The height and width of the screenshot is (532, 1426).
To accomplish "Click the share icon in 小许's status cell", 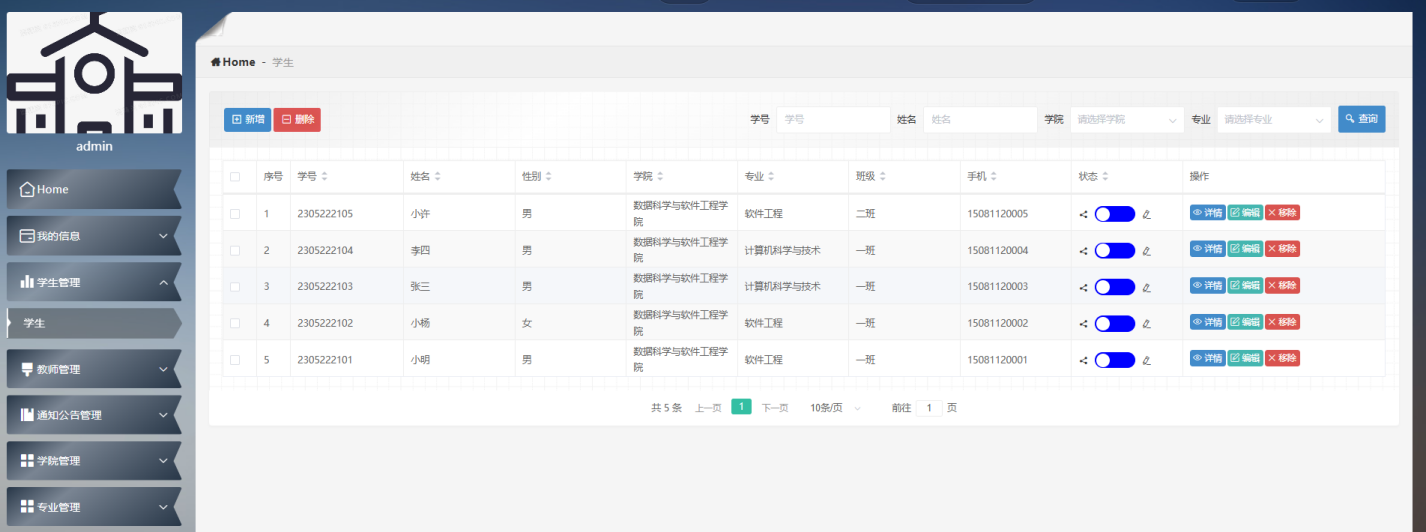I will point(1084,214).
